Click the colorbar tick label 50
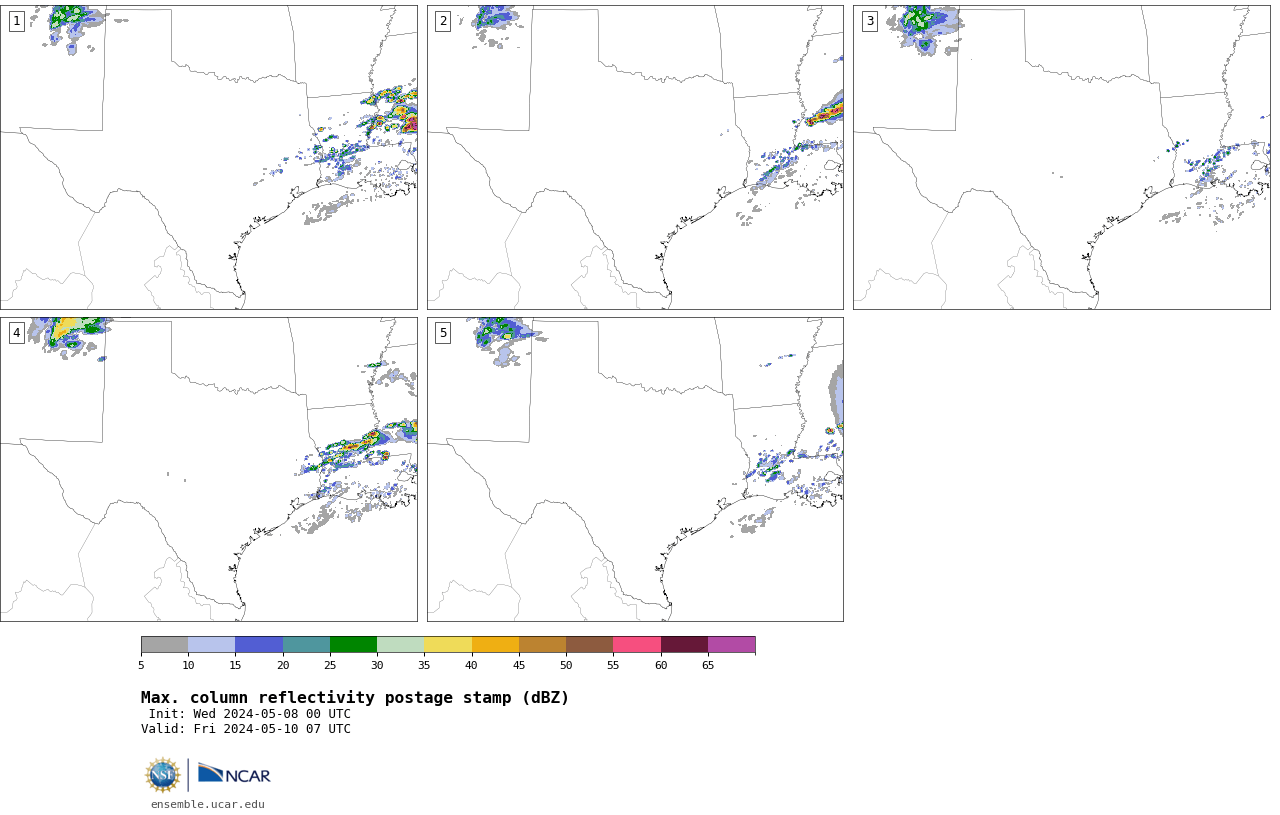 [x=566, y=666]
